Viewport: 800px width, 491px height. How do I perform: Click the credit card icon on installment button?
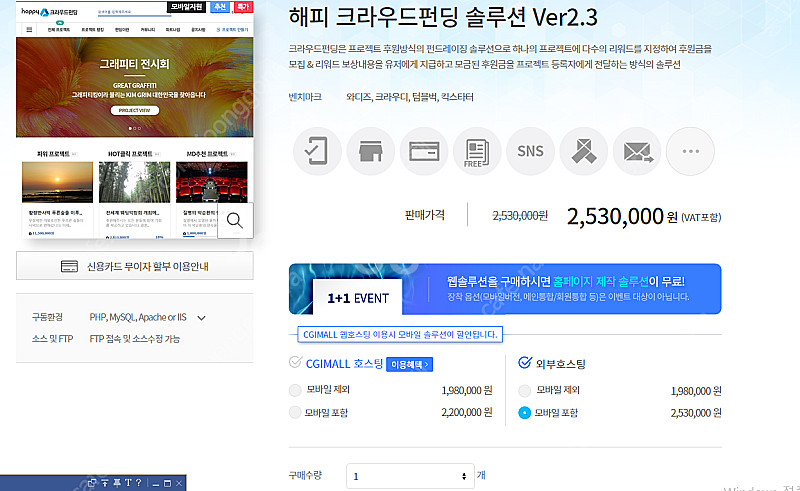pos(69,266)
